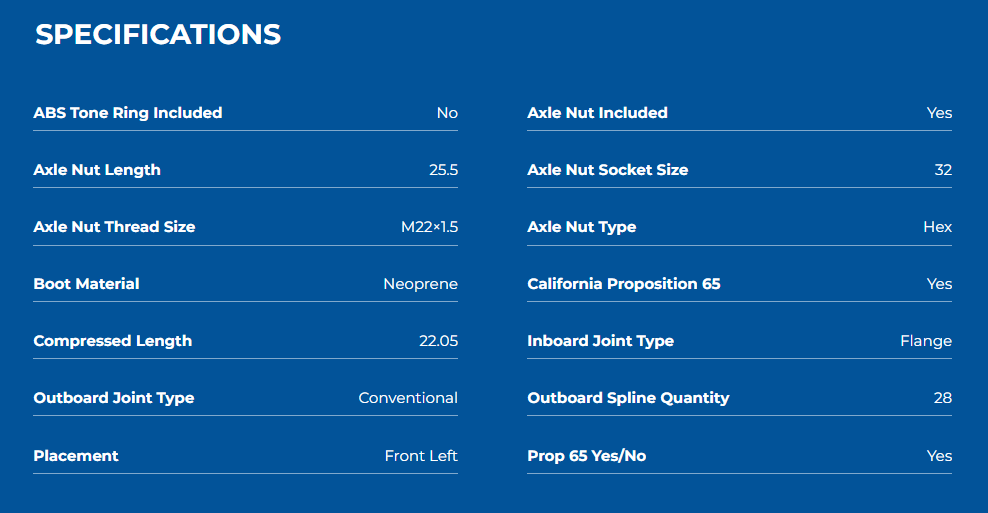Select the Axle Nut Thread Size label

click(x=114, y=227)
